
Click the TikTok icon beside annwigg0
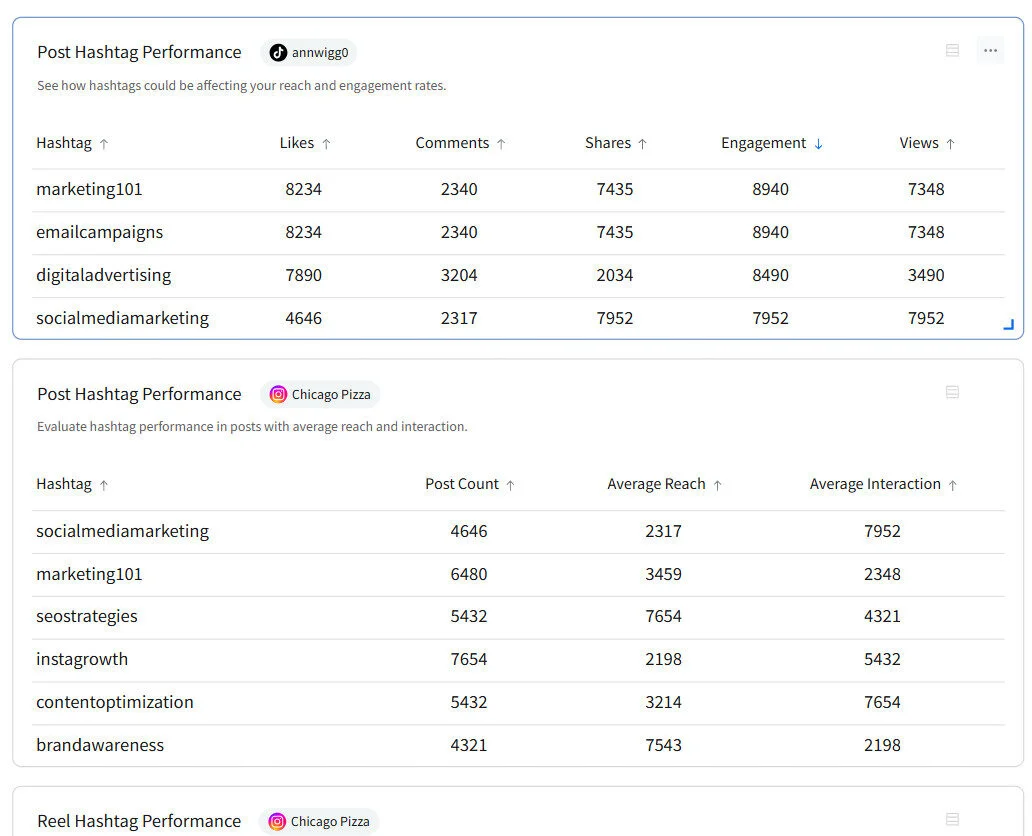pos(278,52)
